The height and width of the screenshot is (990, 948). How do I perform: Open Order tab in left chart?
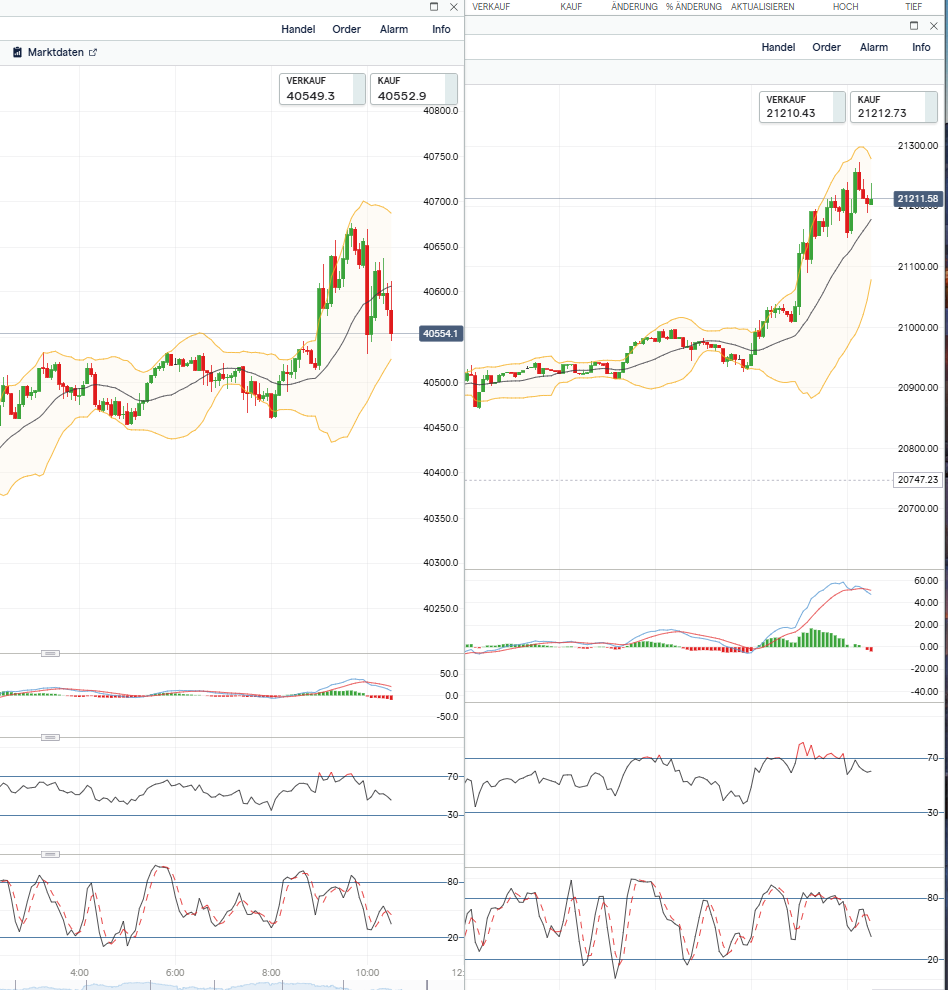tap(346, 29)
